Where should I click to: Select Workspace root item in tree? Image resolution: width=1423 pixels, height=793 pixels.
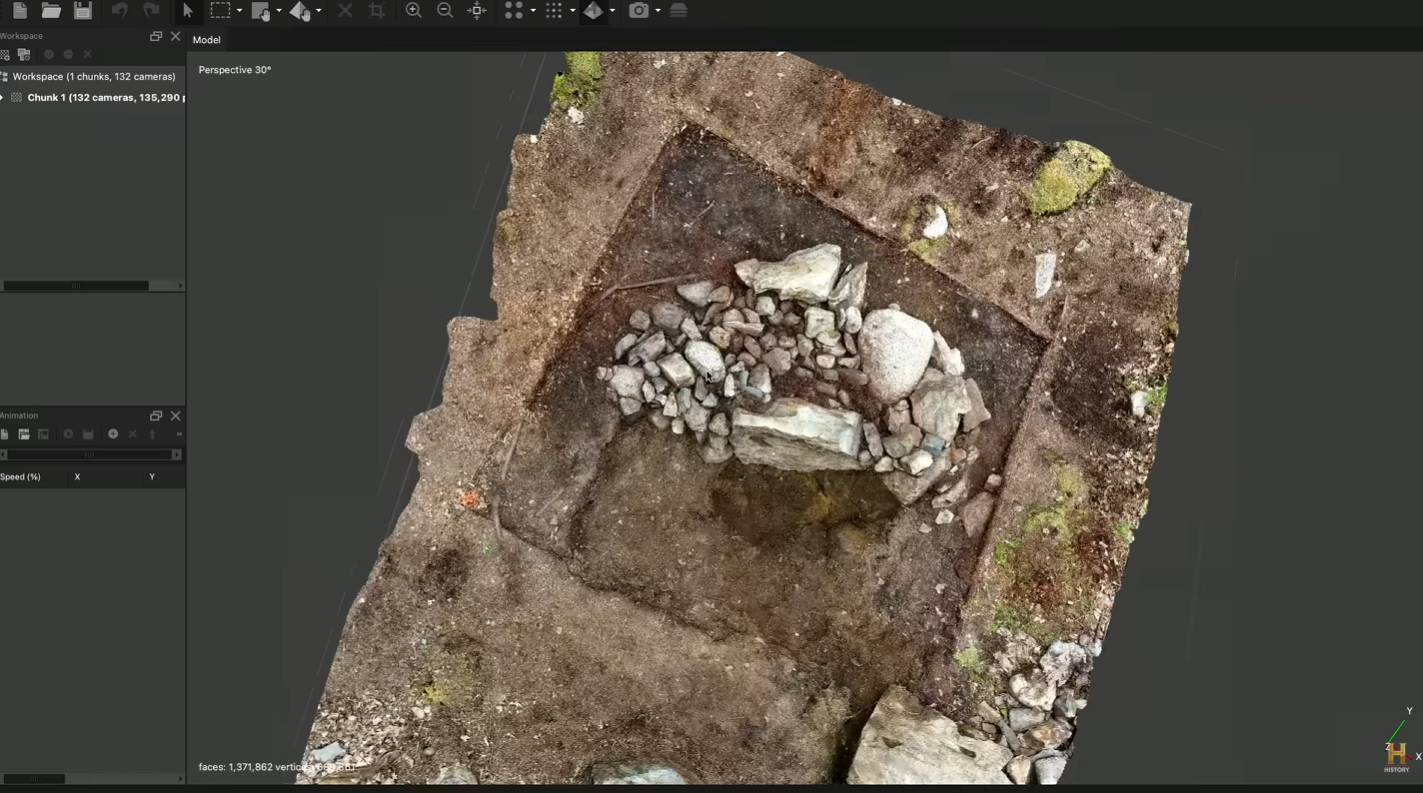click(x=93, y=77)
